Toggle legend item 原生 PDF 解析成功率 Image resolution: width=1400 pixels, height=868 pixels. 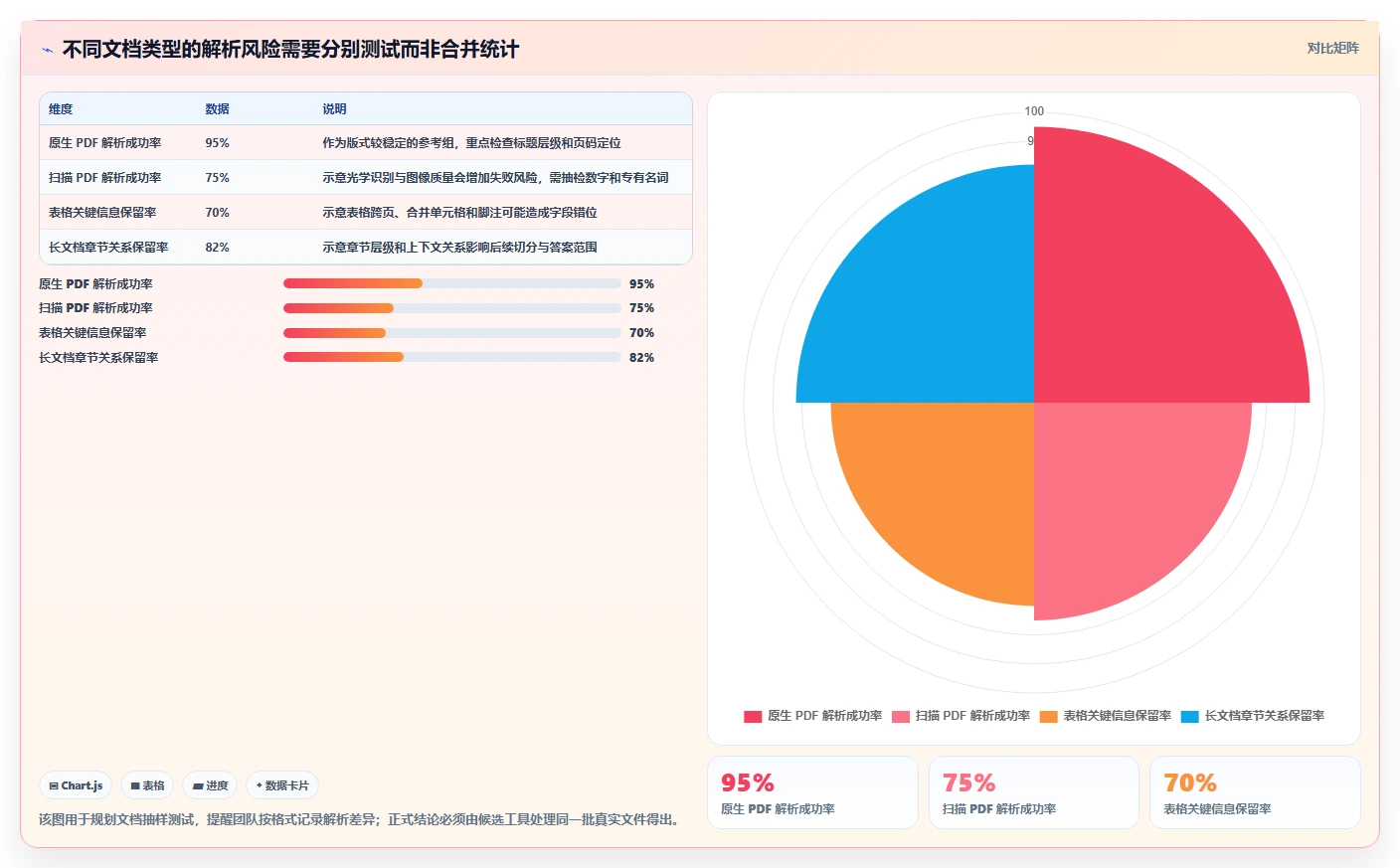pos(812,716)
